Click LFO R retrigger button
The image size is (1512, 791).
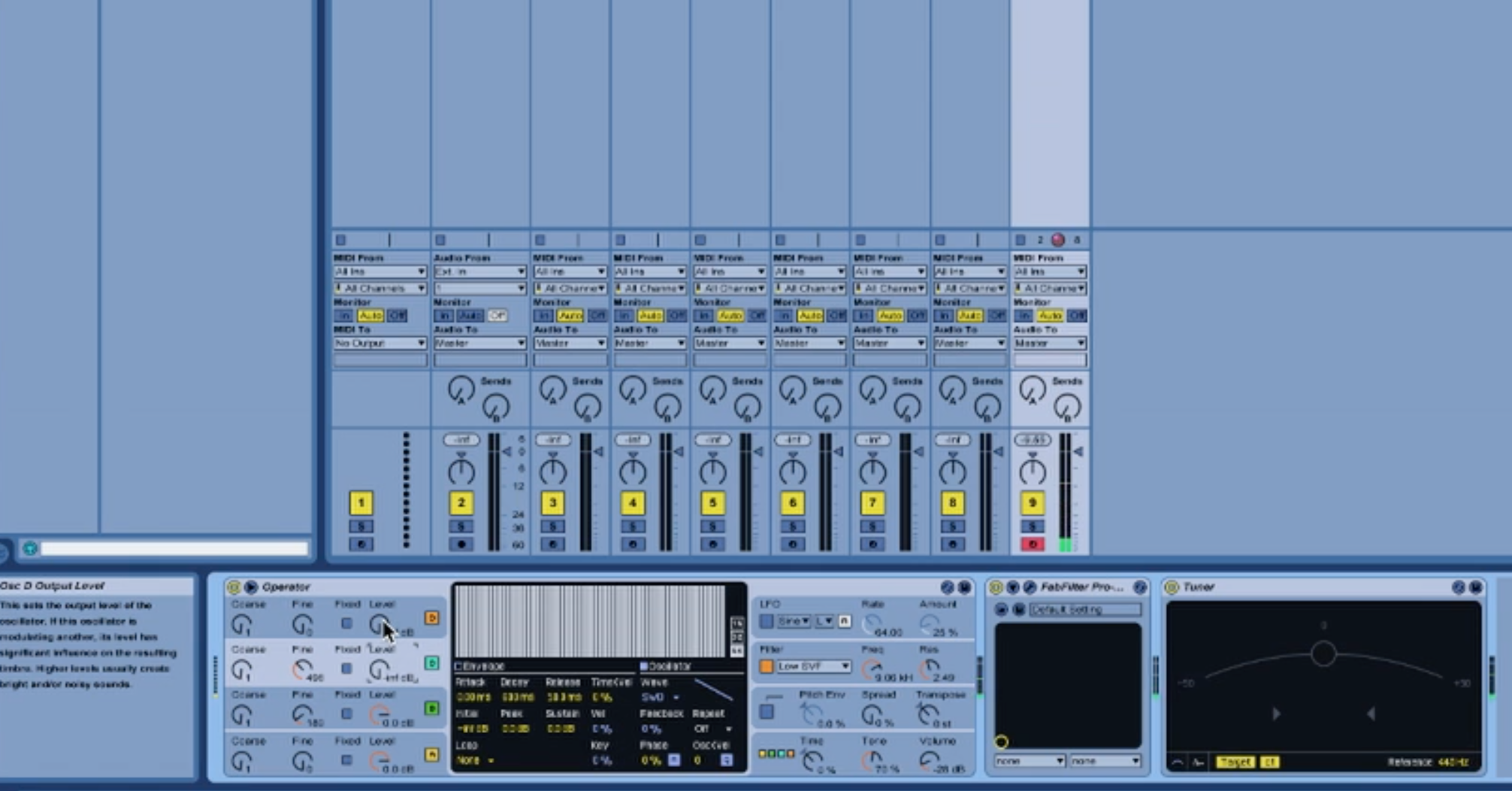[845, 621]
